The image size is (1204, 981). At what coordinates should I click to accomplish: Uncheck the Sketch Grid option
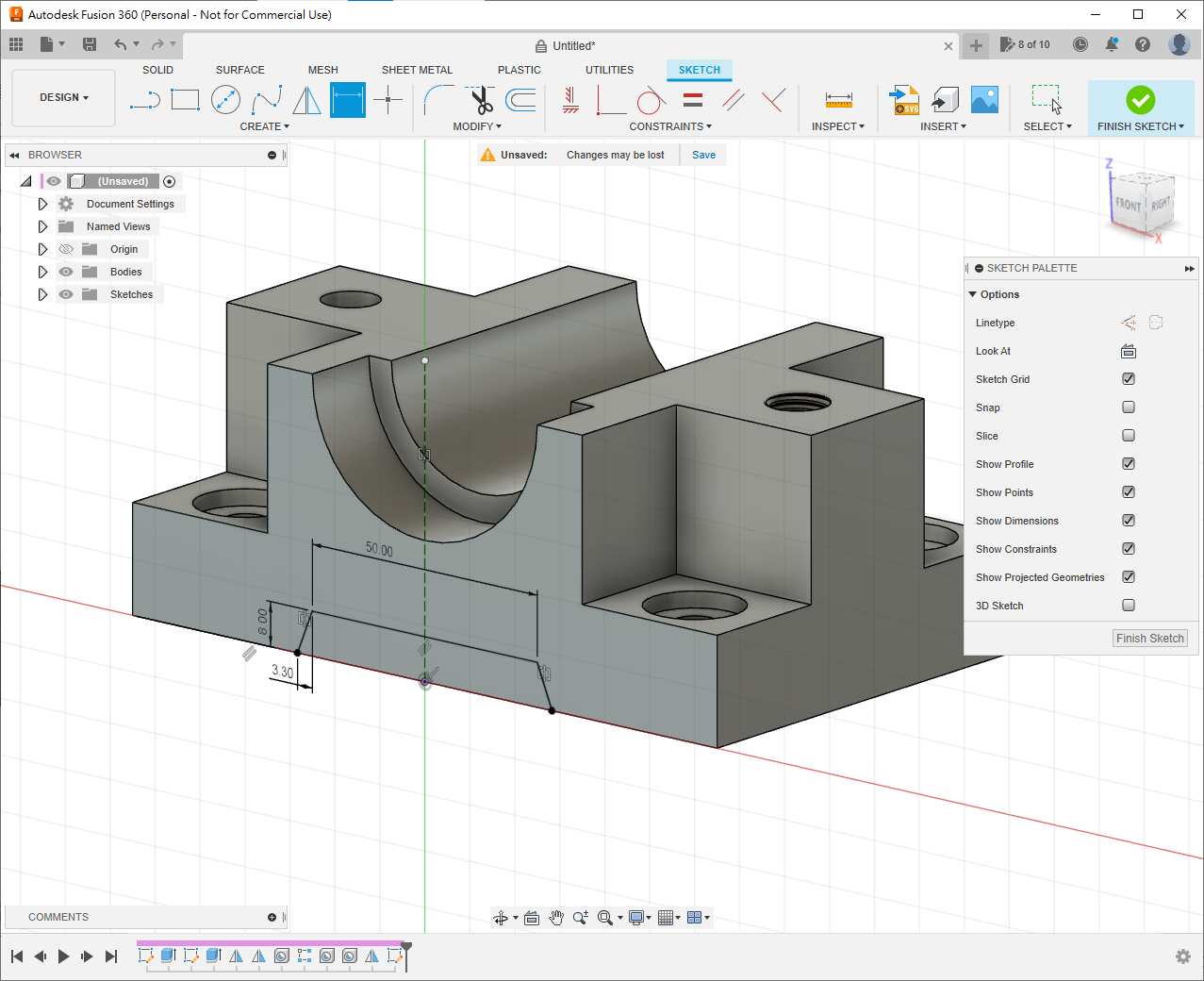click(x=1128, y=379)
